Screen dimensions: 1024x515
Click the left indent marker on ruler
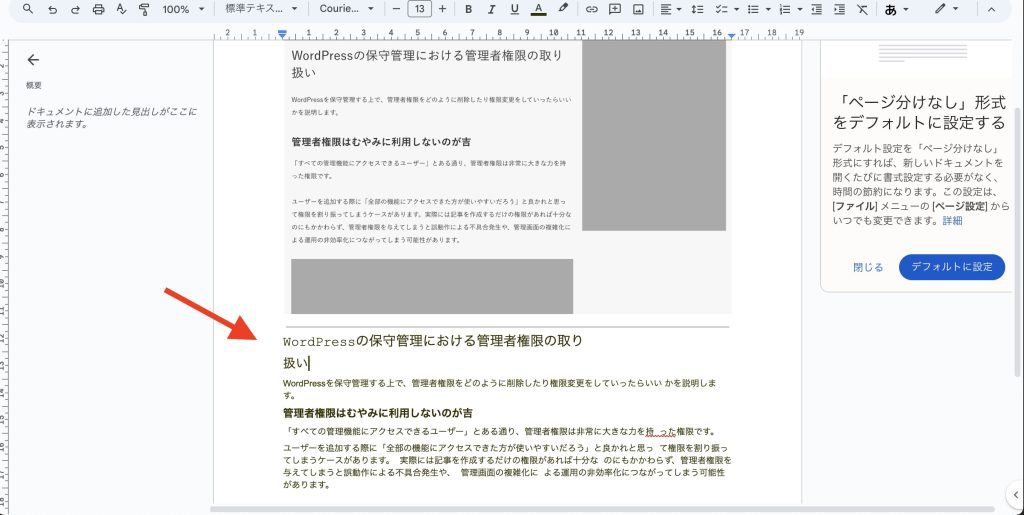[x=281, y=34]
